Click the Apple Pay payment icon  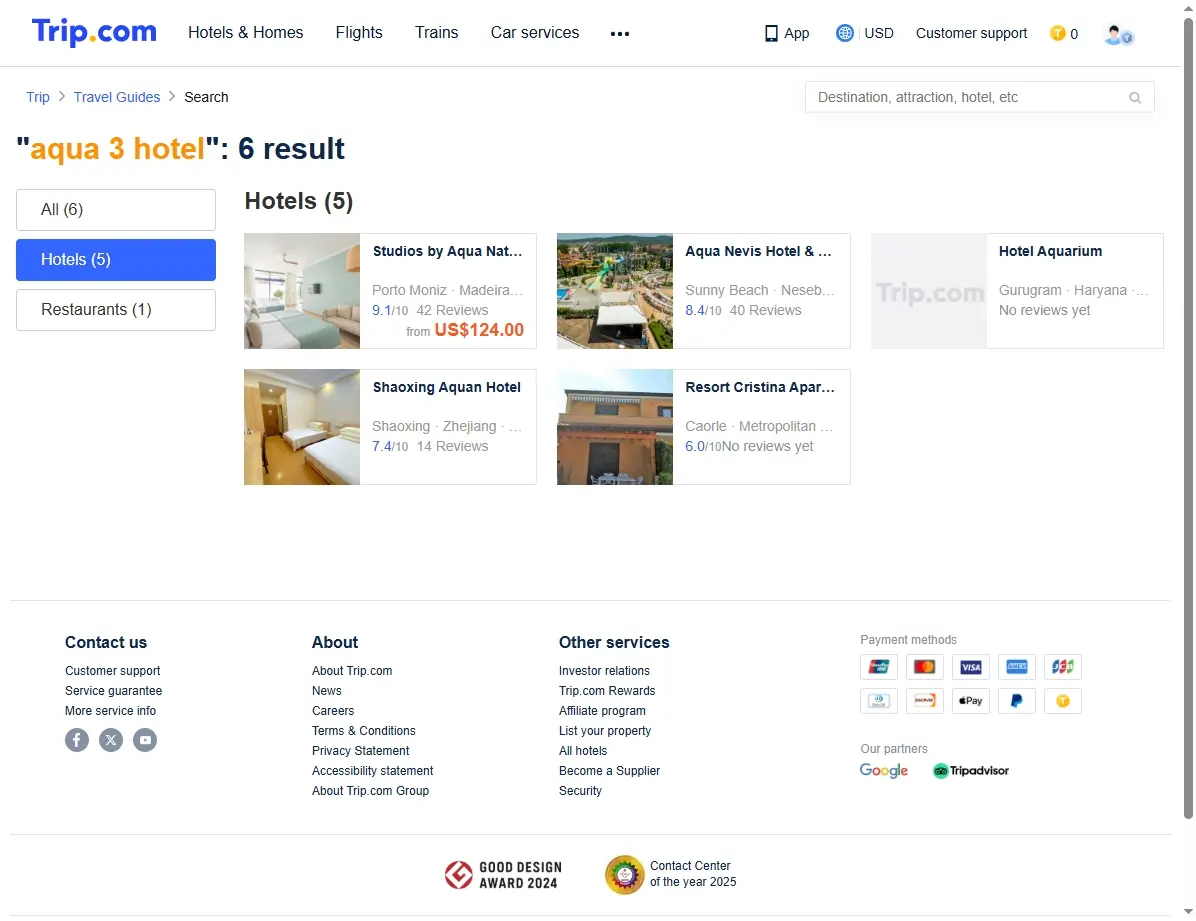[x=971, y=700]
